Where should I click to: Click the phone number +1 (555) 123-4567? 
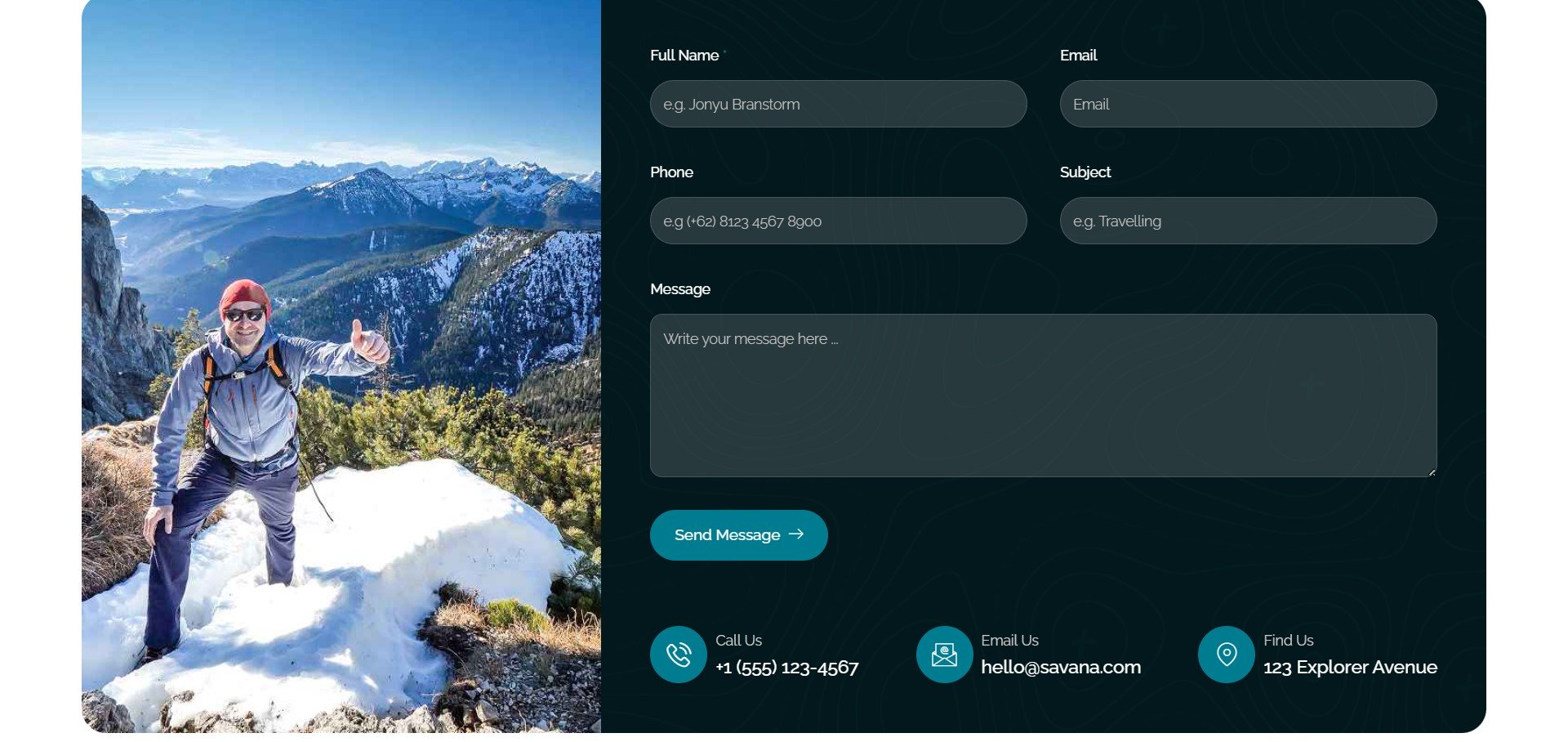[x=786, y=668]
